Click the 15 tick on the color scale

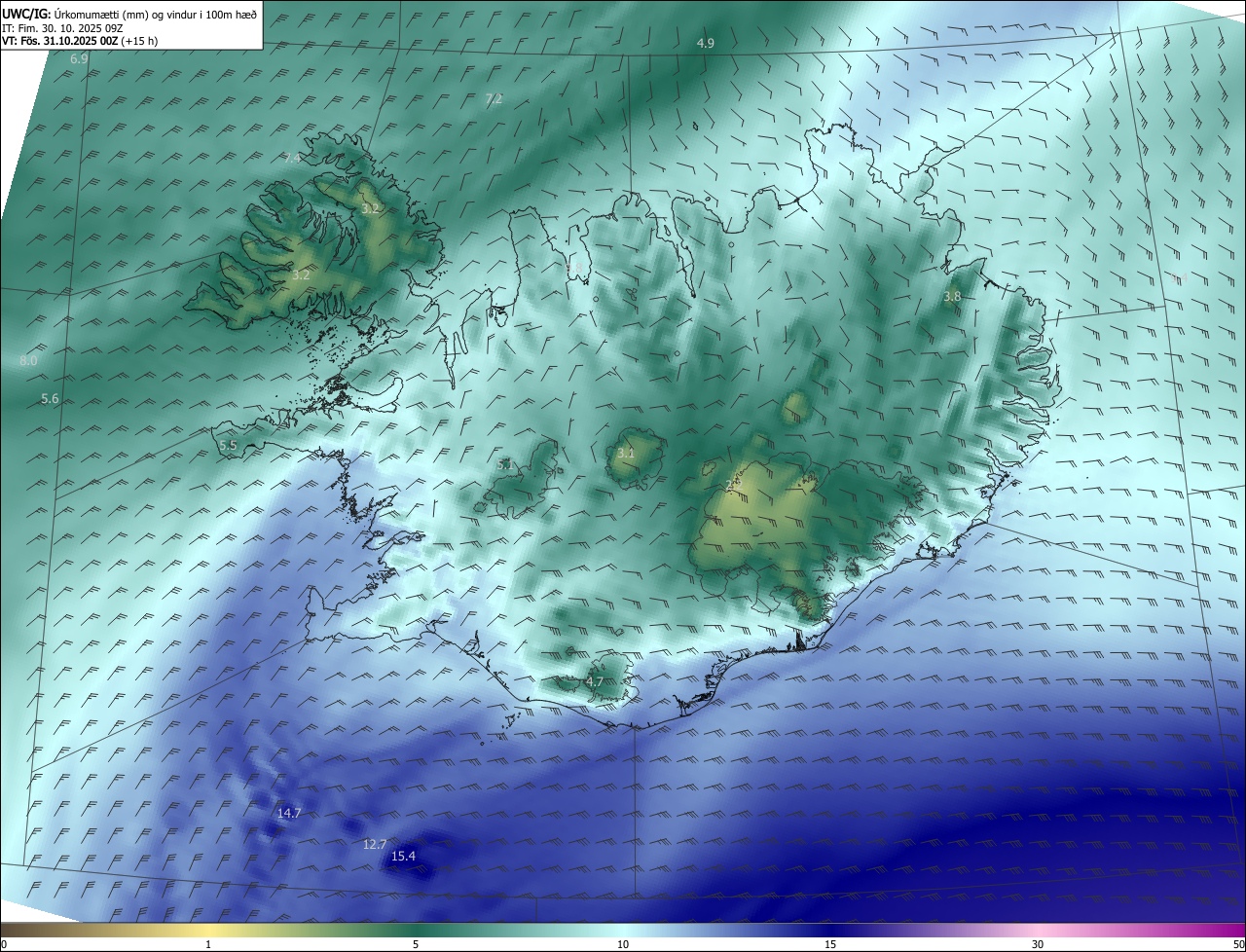[x=830, y=945]
